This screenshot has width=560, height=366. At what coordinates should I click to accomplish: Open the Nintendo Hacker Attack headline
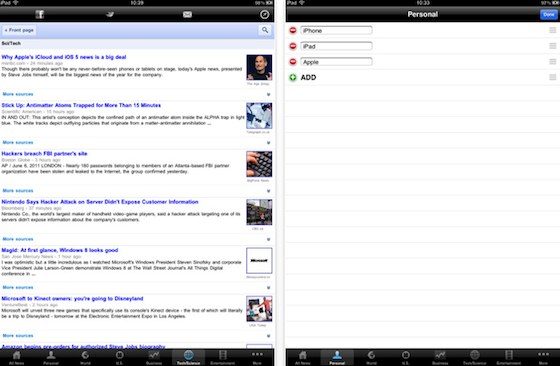pos(100,202)
